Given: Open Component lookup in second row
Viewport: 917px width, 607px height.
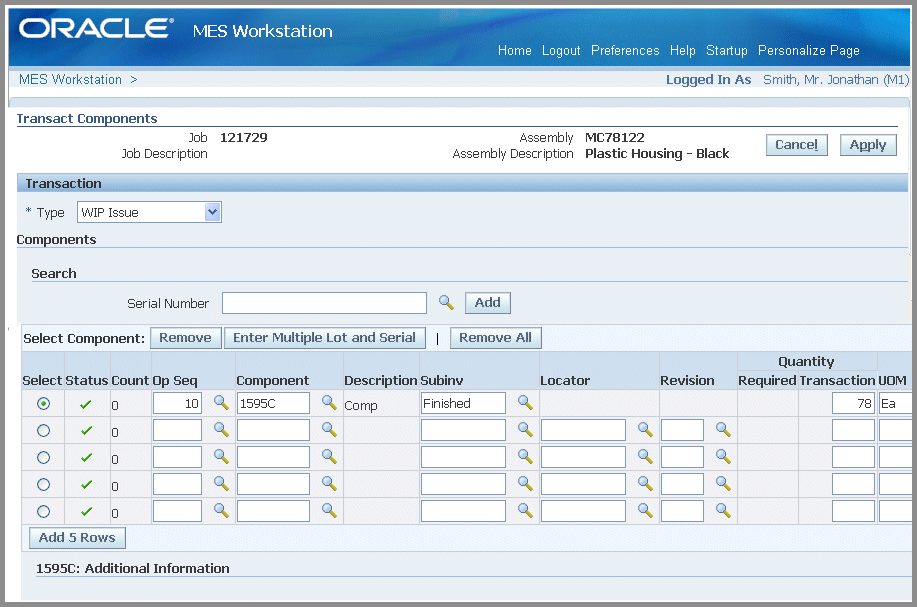Looking at the screenshot, I should coord(329,429).
